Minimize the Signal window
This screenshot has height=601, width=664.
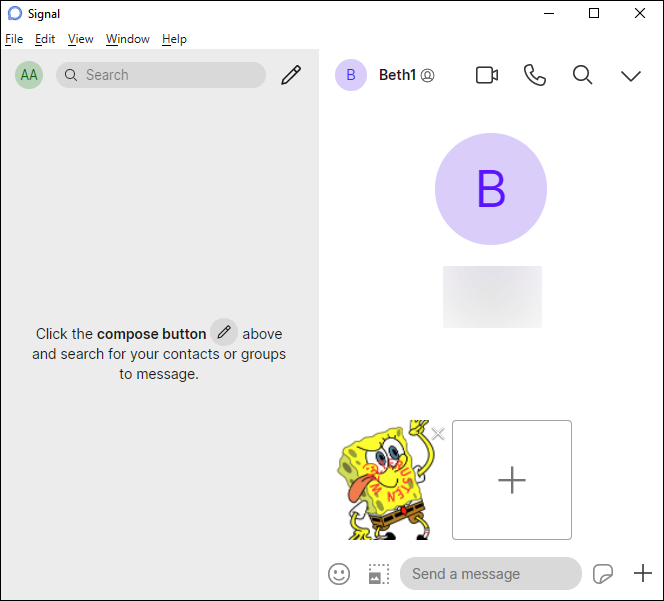[549, 14]
